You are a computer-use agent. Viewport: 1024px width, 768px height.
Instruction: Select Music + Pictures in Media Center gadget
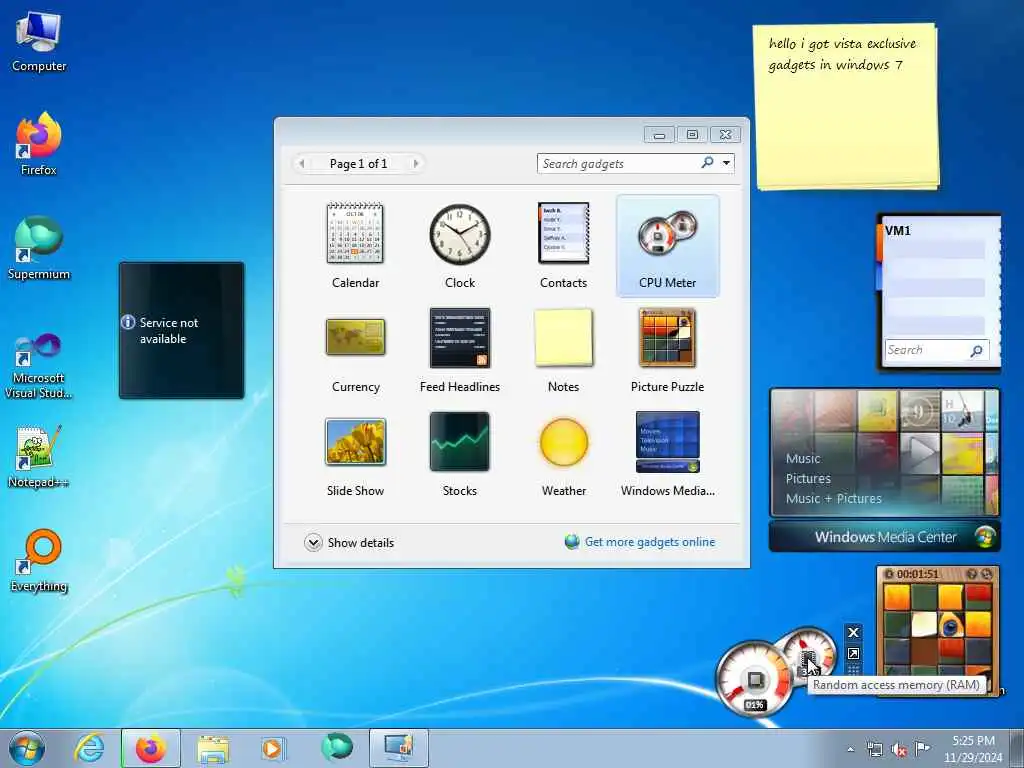point(833,499)
